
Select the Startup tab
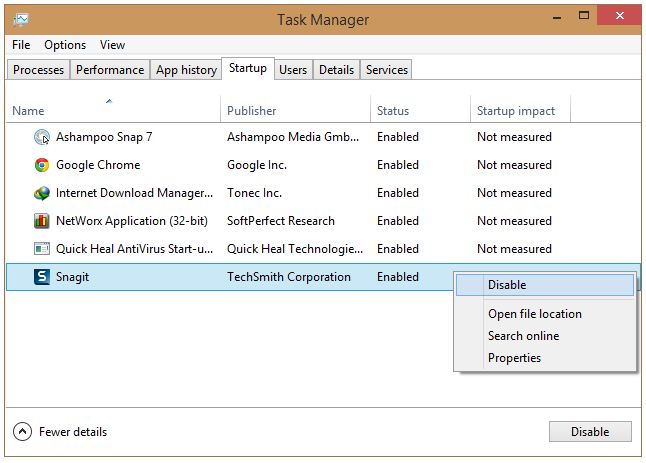click(248, 68)
